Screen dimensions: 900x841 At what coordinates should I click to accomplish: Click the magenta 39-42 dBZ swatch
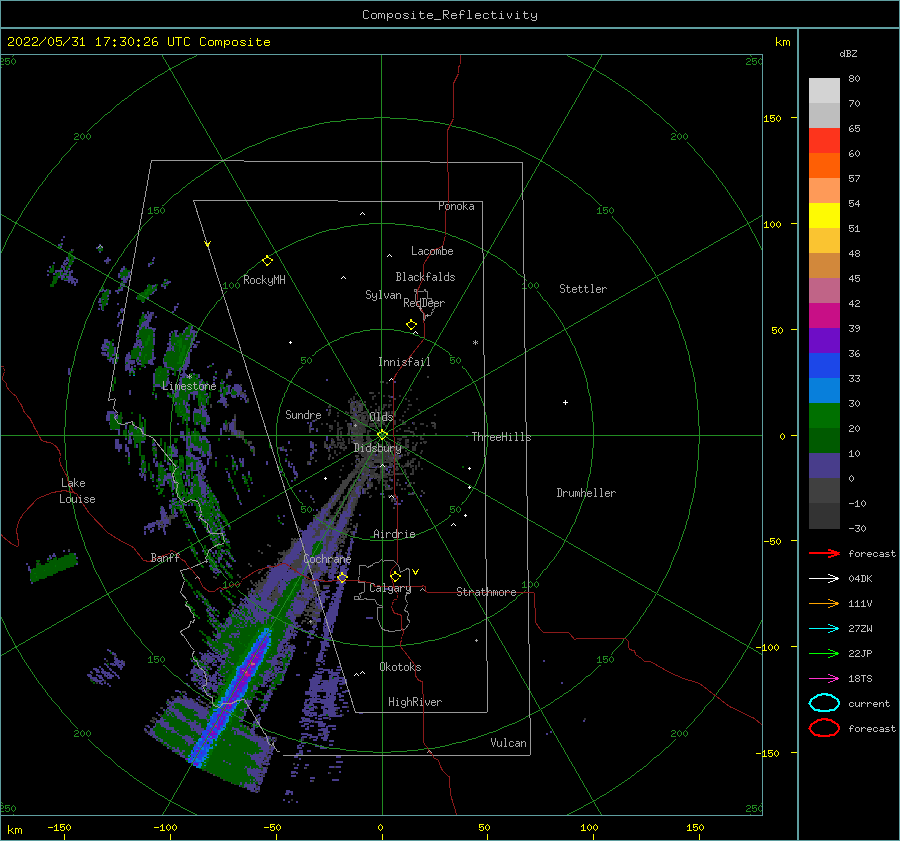point(824,316)
